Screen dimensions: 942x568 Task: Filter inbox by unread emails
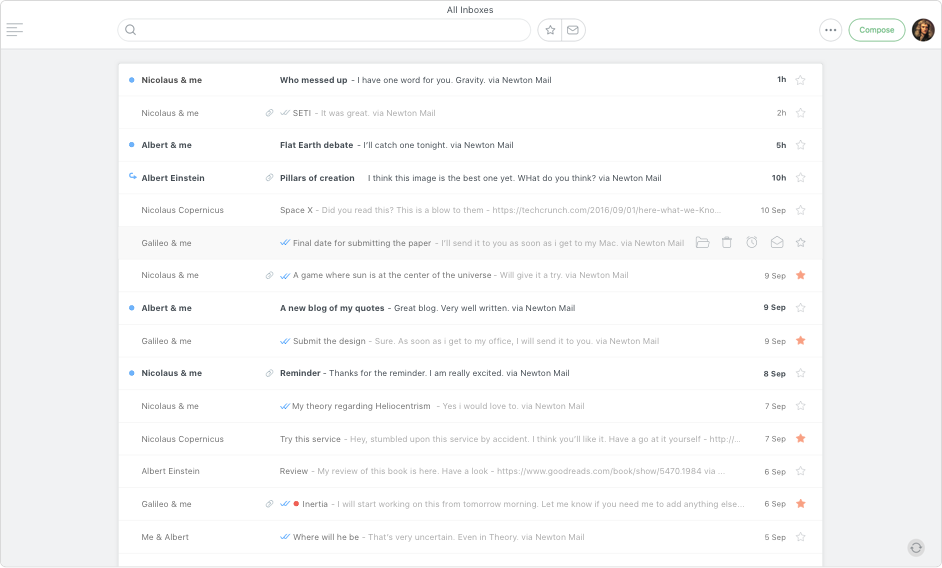point(573,30)
